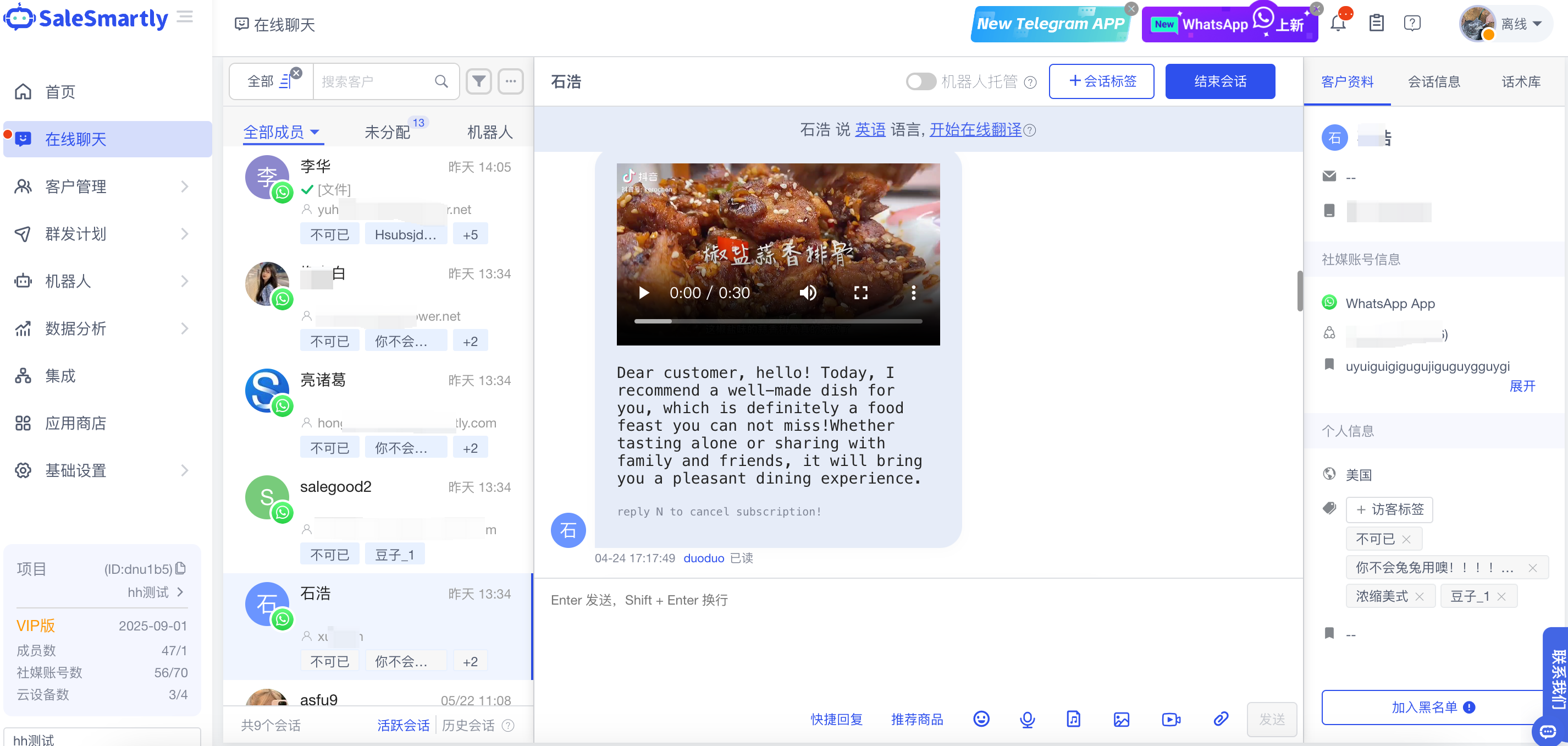Mute the video volume
This screenshot has height=746, width=1568.
807,293
